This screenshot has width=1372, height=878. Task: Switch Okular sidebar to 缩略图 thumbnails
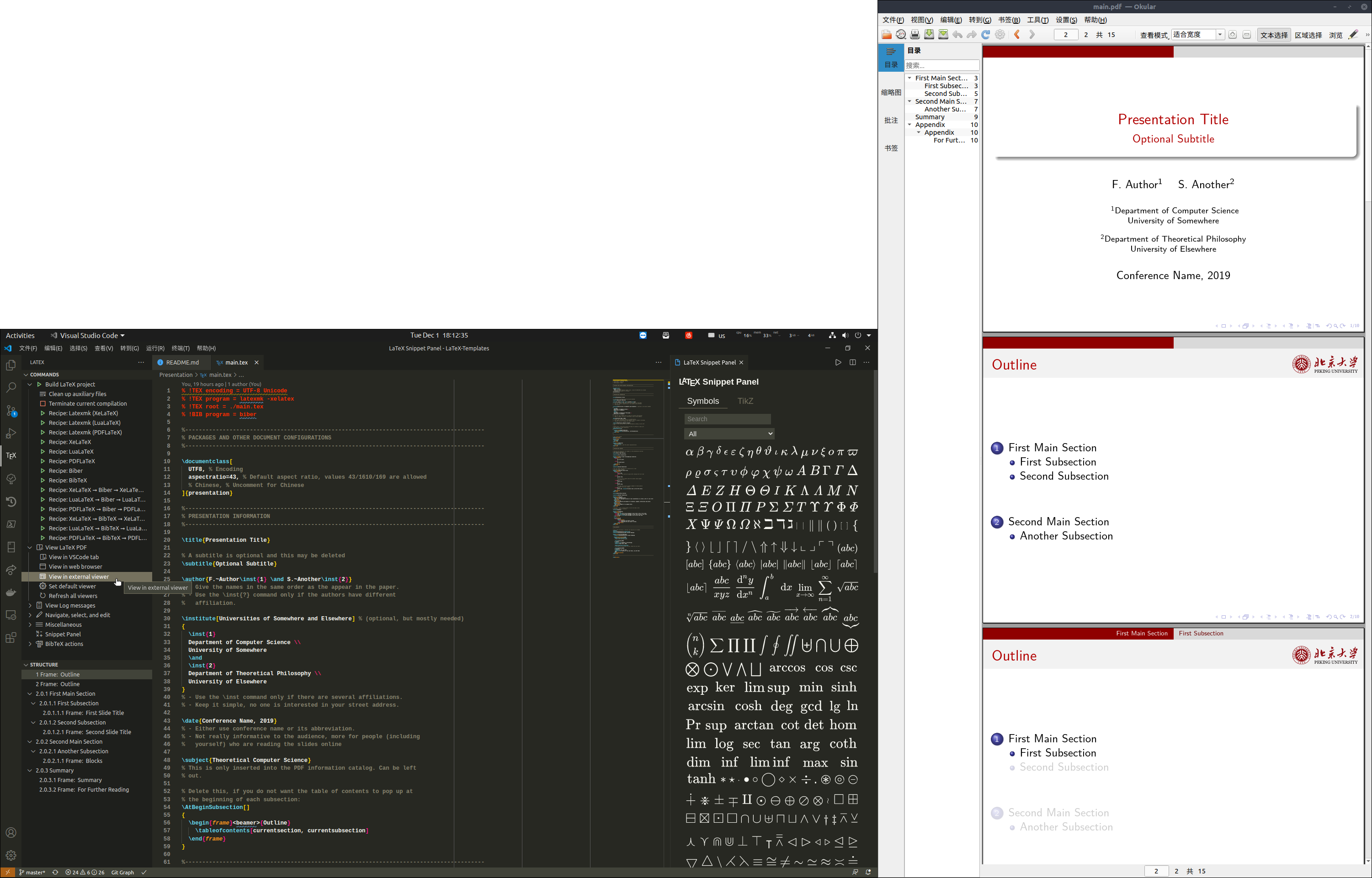click(891, 92)
